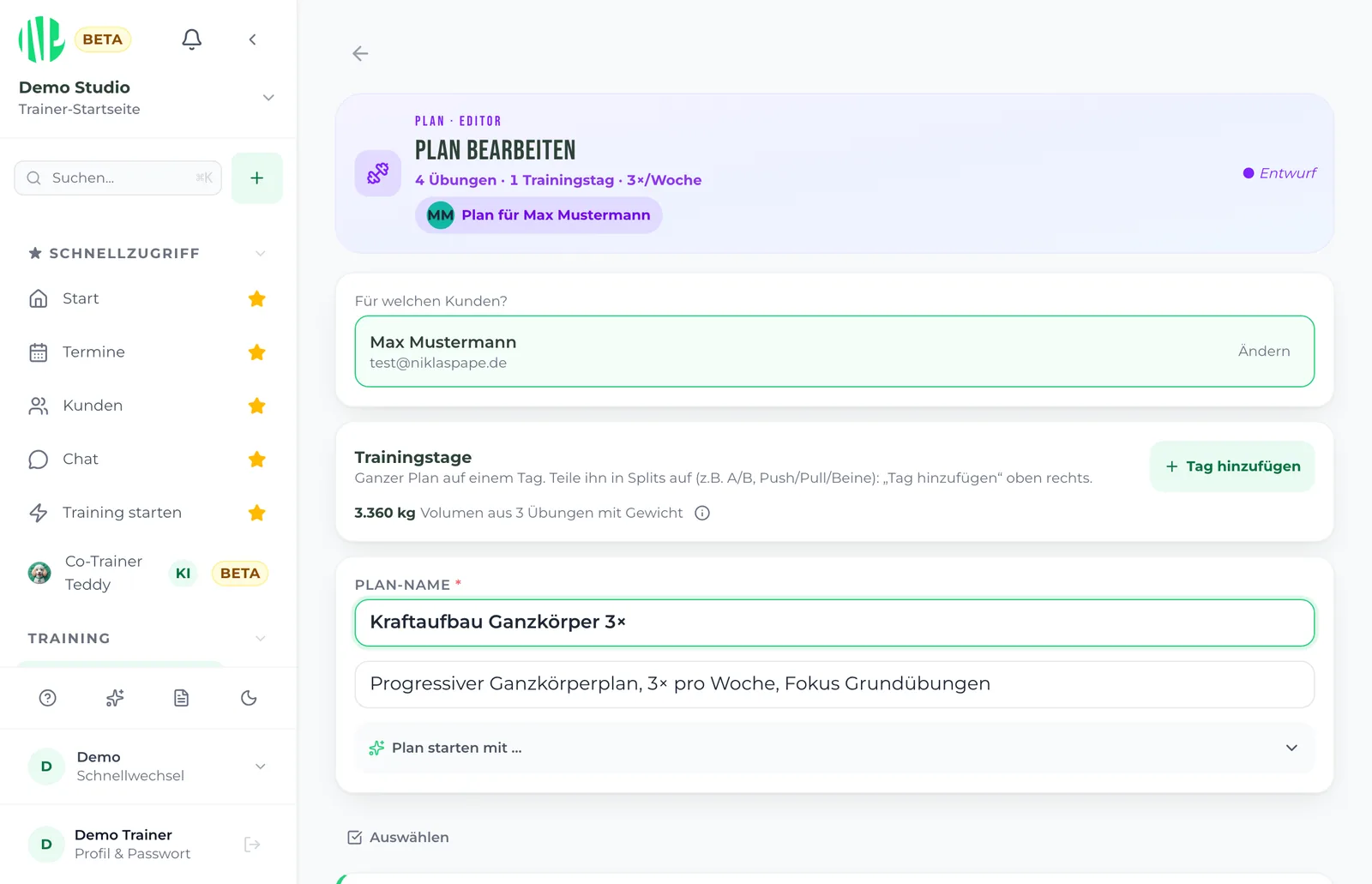1372x884 pixels.
Task: Click the sparkles icon in bottom toolbar
Action: click(115, 698)
